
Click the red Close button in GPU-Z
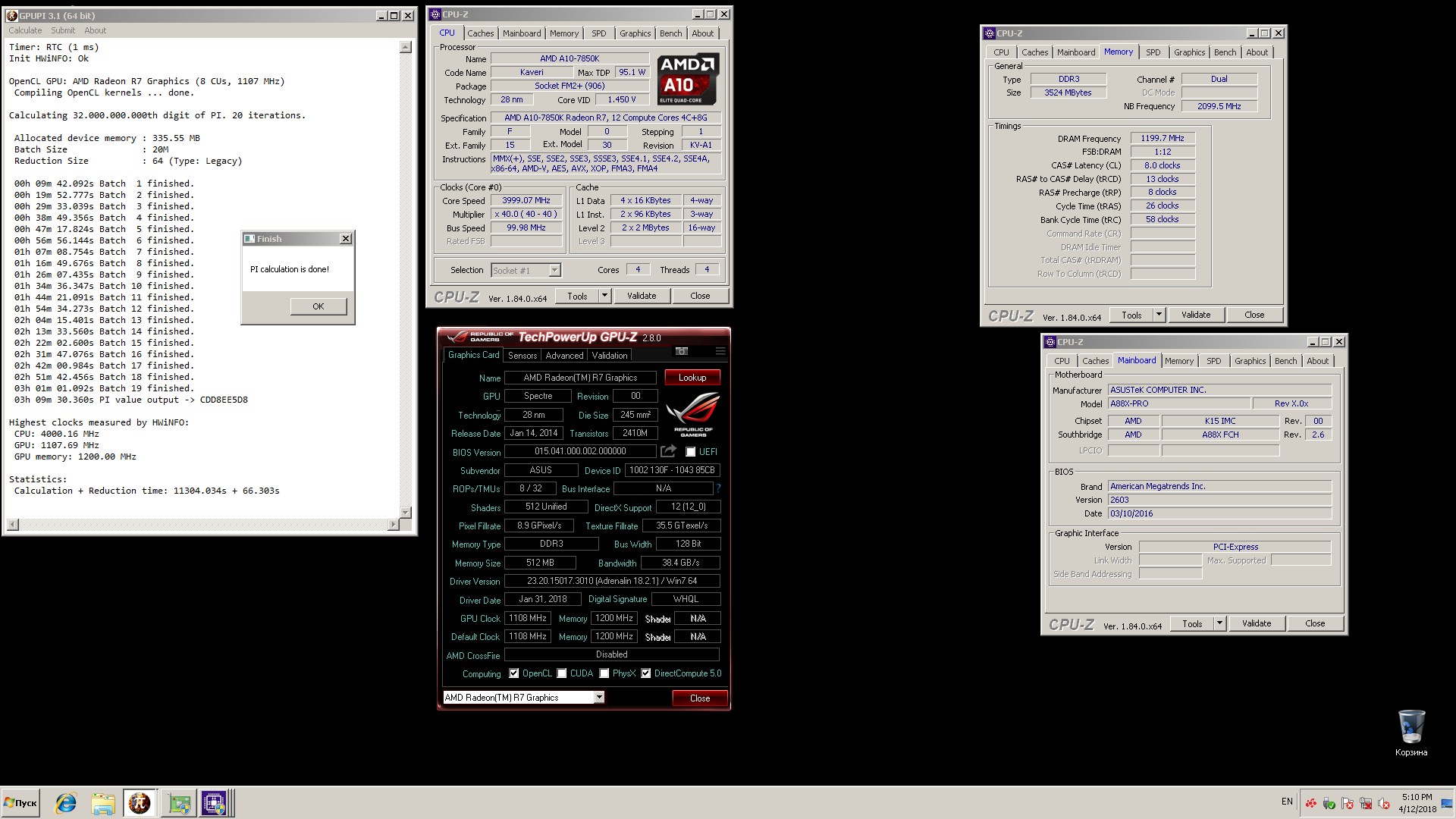pos(700,698)
